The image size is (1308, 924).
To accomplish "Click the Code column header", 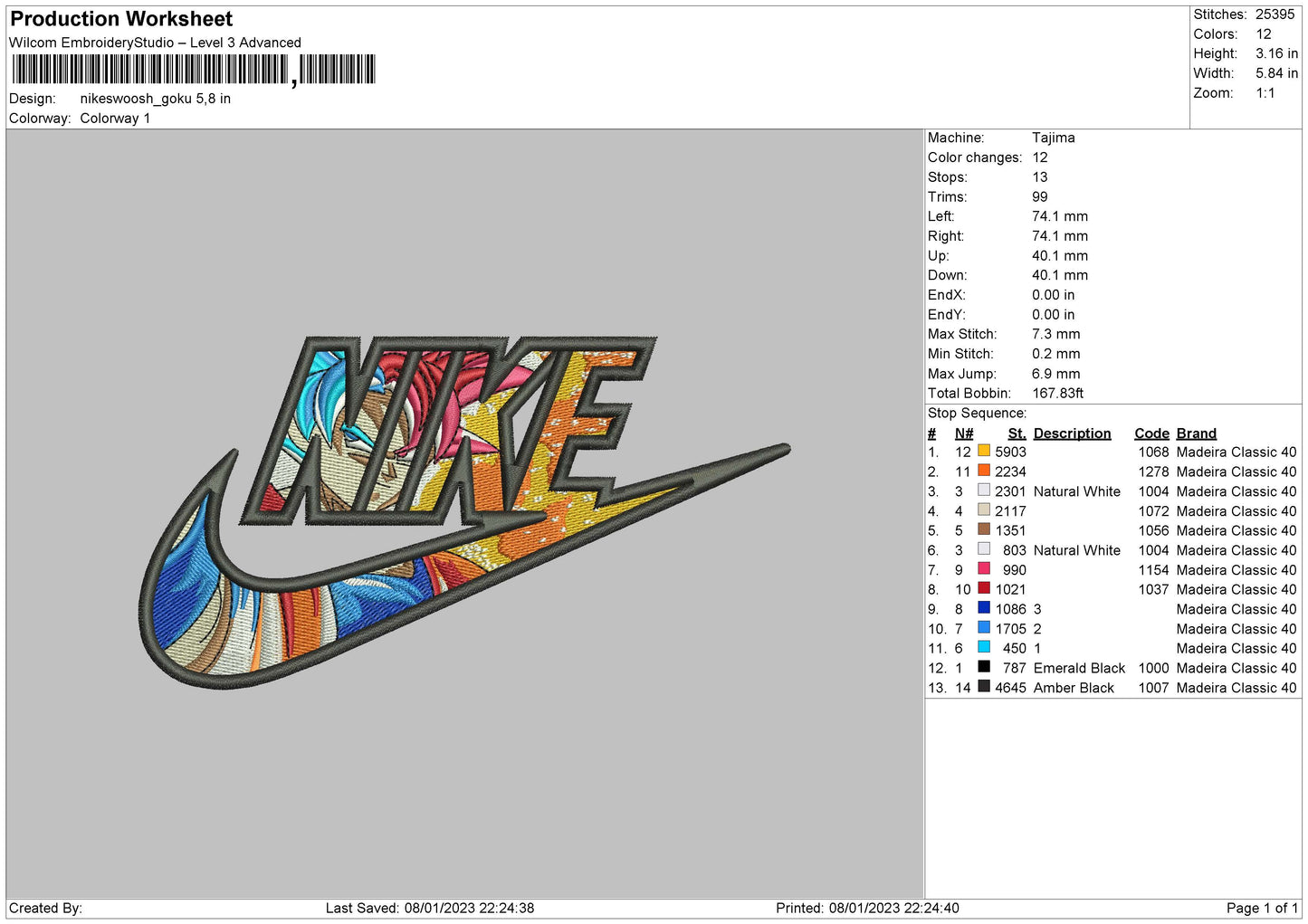I will pos(1151,433).
